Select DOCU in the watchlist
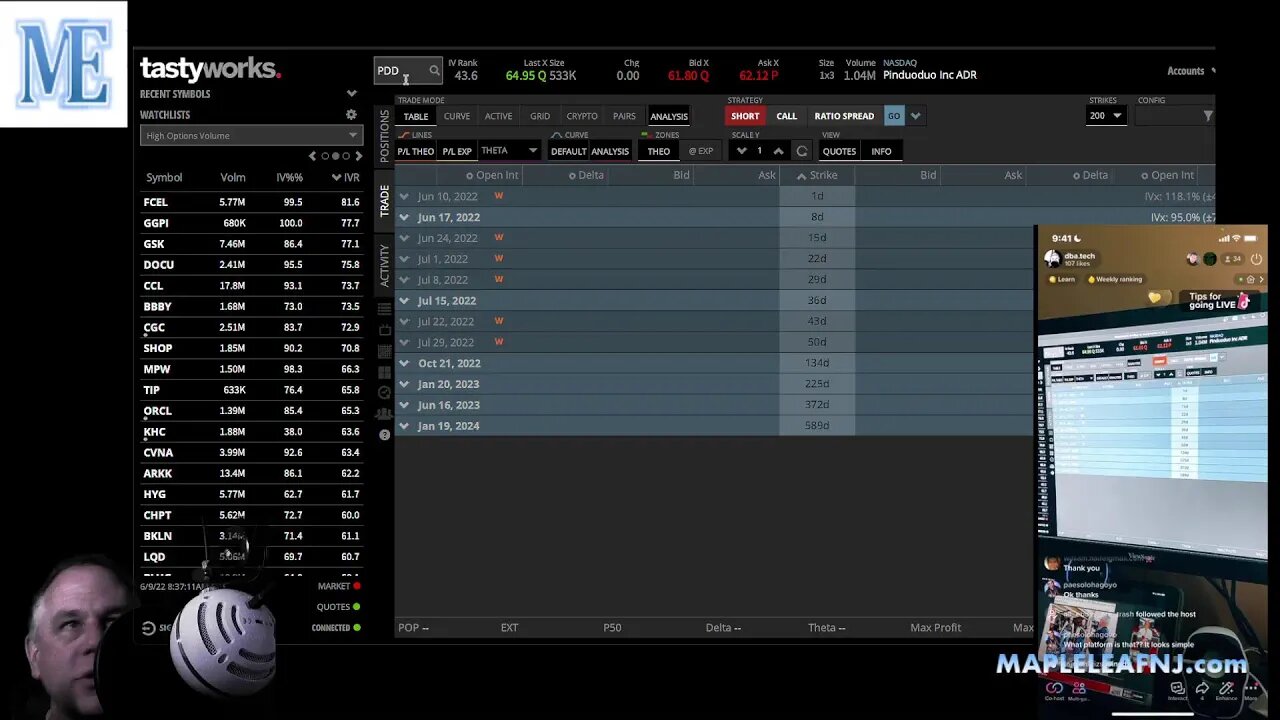The width and height of the screenshot is (1280, 720). (251, 265)
